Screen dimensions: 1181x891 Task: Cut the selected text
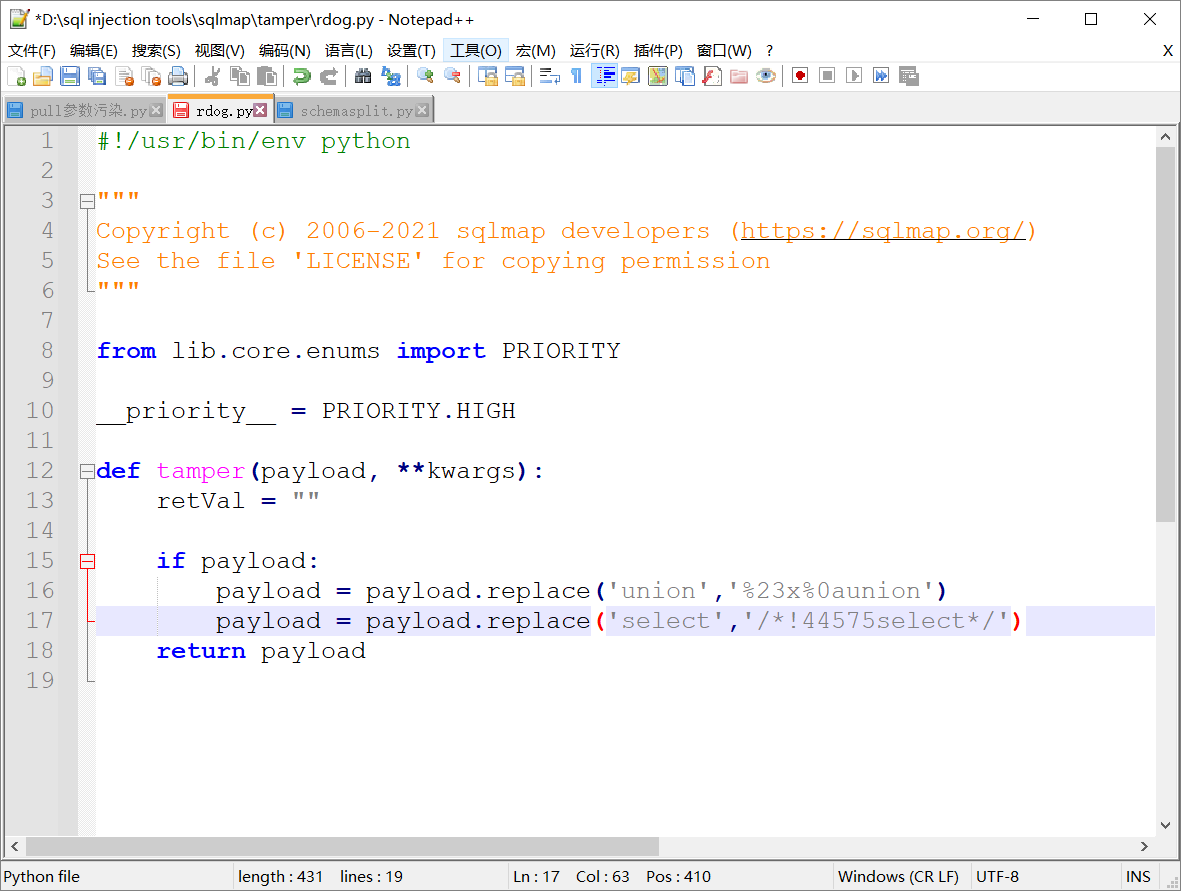click(213, 76)
